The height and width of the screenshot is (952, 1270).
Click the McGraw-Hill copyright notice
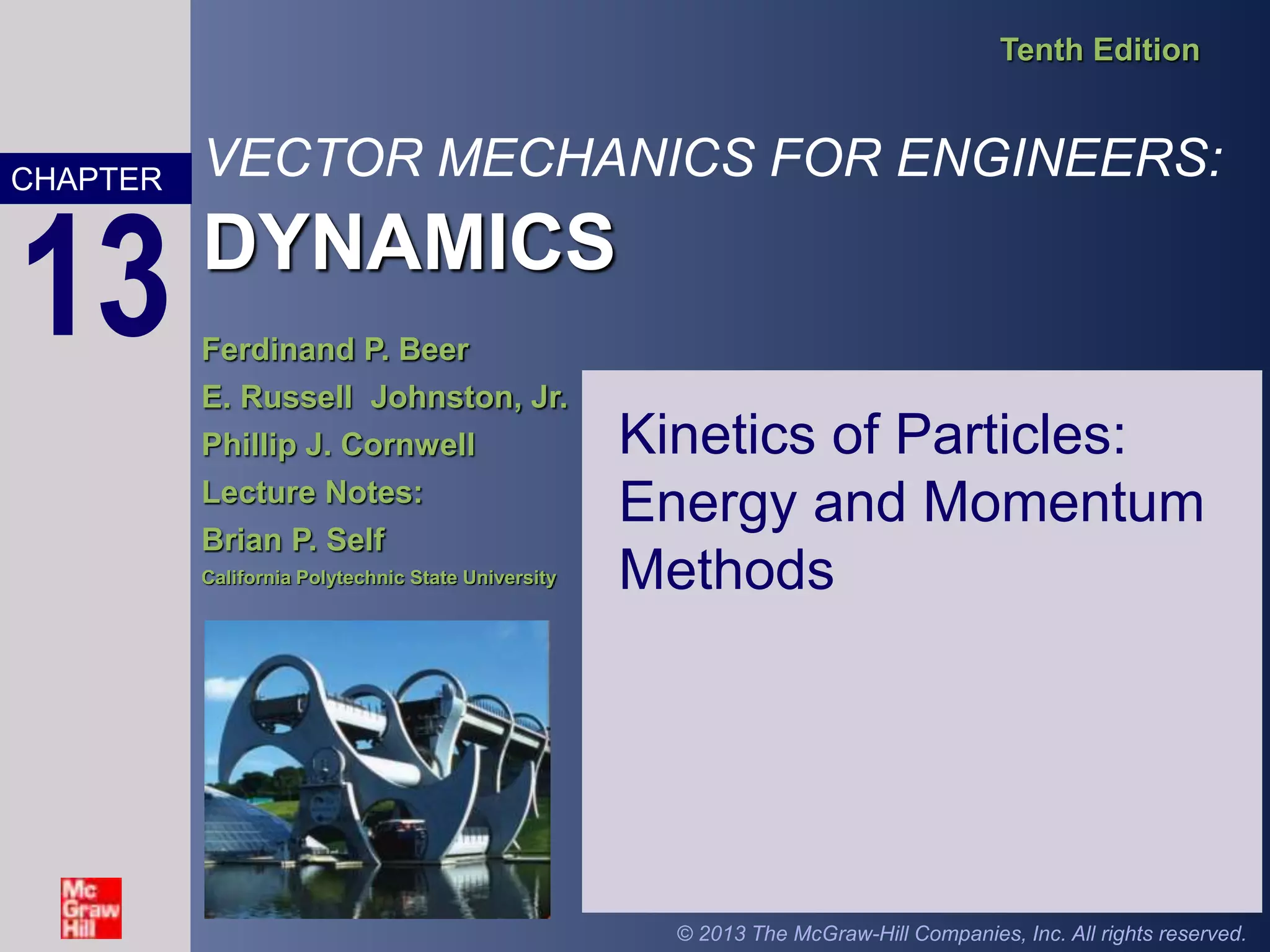coord(961,933)
